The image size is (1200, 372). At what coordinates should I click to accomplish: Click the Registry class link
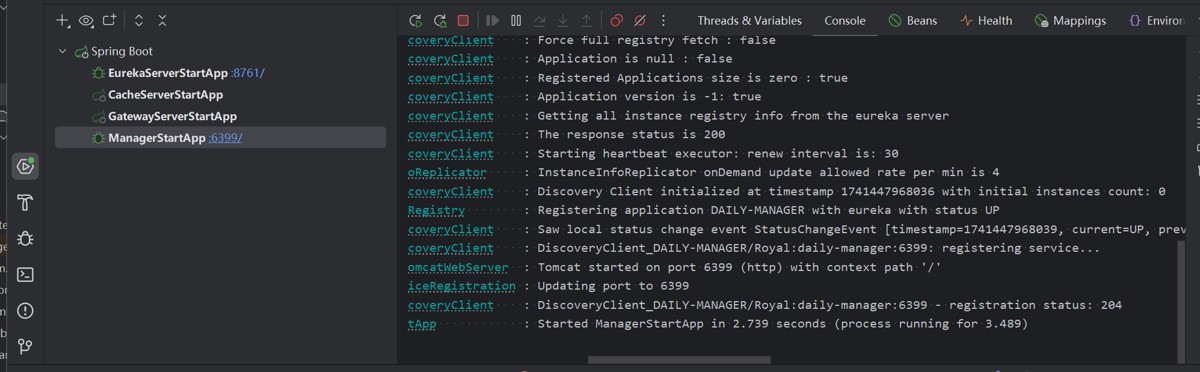pyautogui.click(x=436, y=210)
